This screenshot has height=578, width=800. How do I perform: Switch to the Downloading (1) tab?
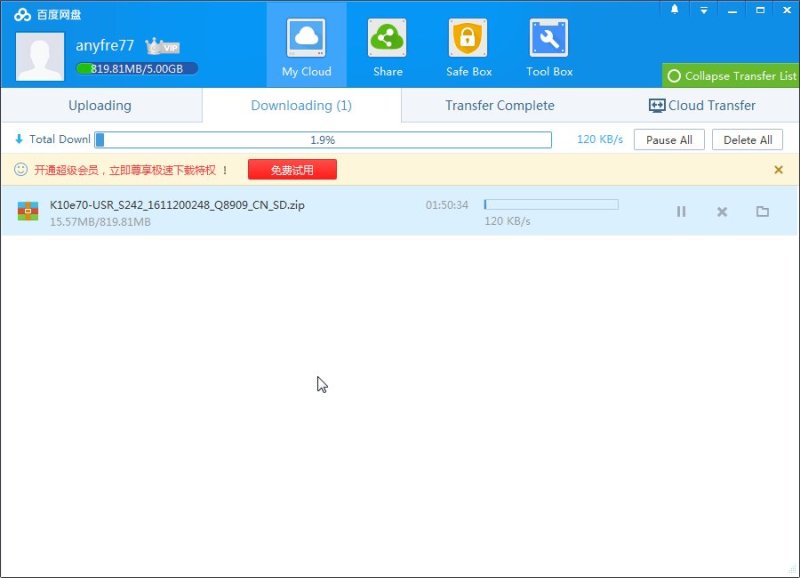pos(301,106)
